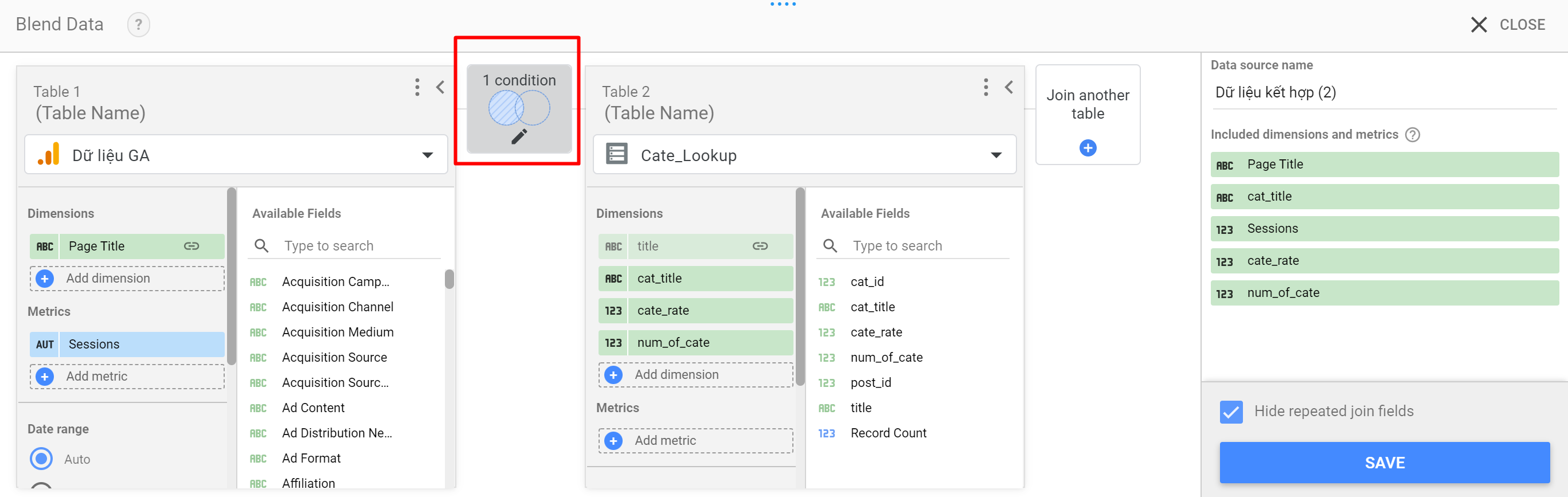Open Table 2 three-dot options menu

[986, 87]
